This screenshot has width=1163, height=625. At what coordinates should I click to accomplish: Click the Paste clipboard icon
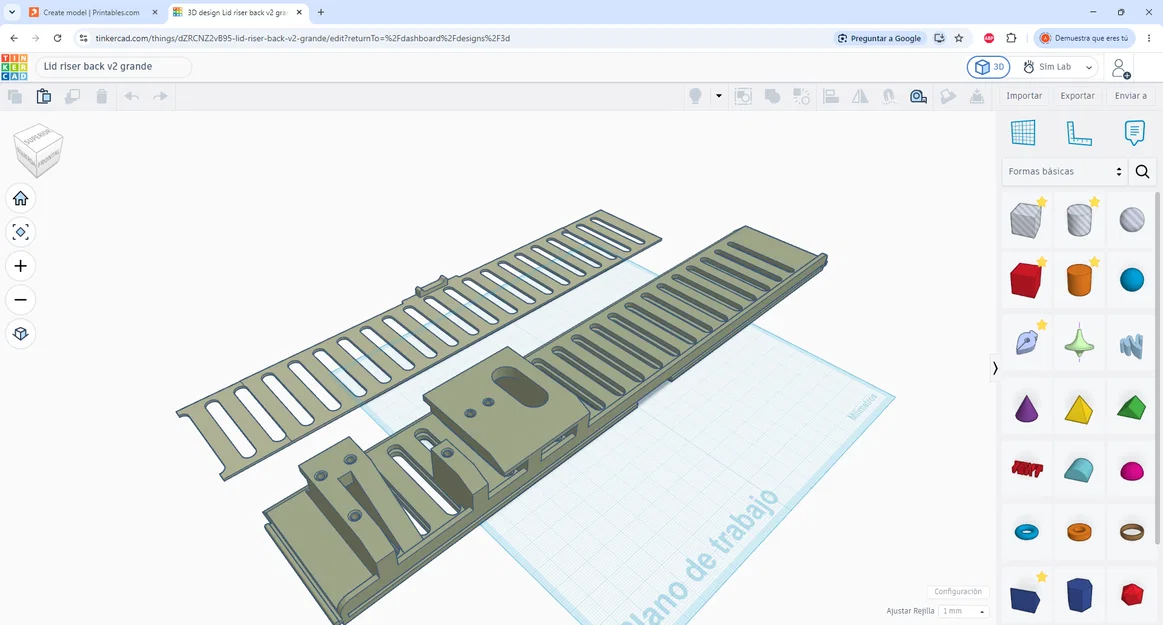(44, 96)
